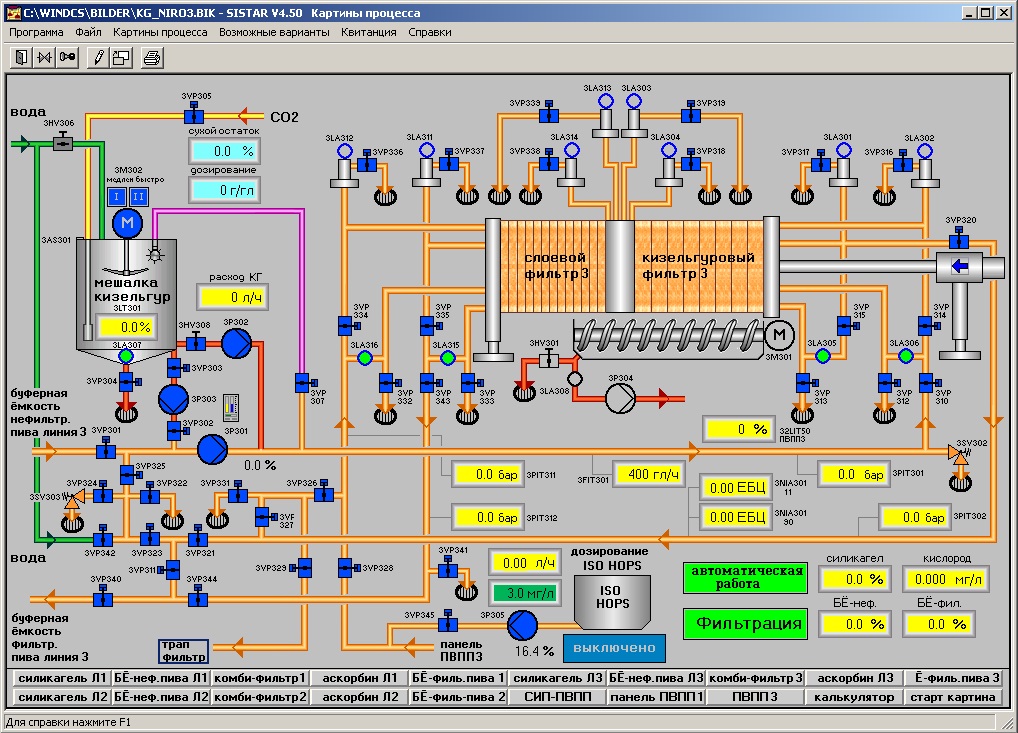The width and height of the screenshot is (1018, 733).
Task: Click turbidity 0.00 ЕБЦ at 3NIA301 11
Action: 736,488
